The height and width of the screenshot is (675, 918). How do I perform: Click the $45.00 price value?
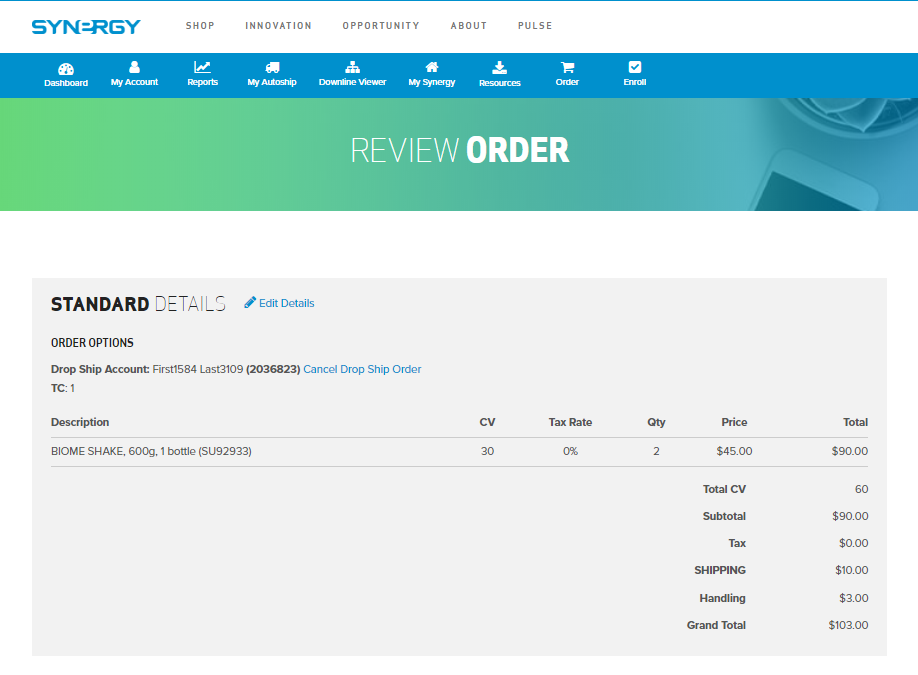pyautogui.click(x=734, y=451)
